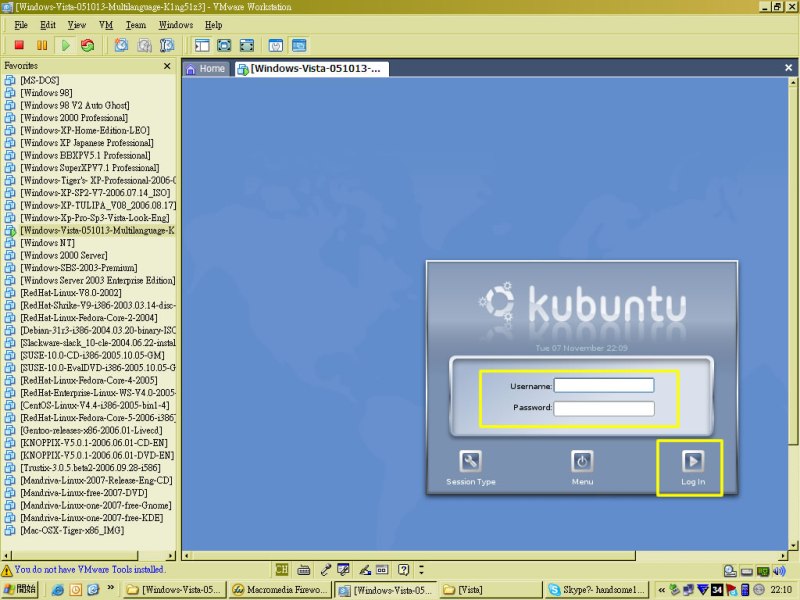Select [KNOPPIX-V5.0.1-2006.06.01-CD-EN] favorite
Image resolution: width=800 pixels, height=600 pixels.
(x=93, y=443)
